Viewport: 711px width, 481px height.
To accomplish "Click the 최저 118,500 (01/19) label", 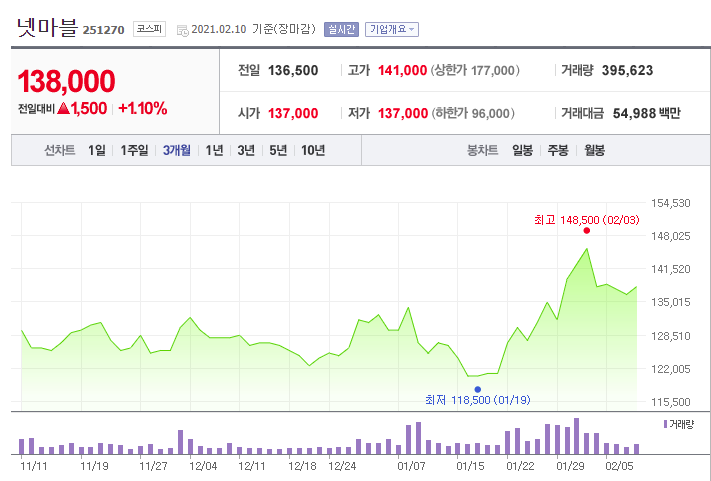I will (478, 400).
